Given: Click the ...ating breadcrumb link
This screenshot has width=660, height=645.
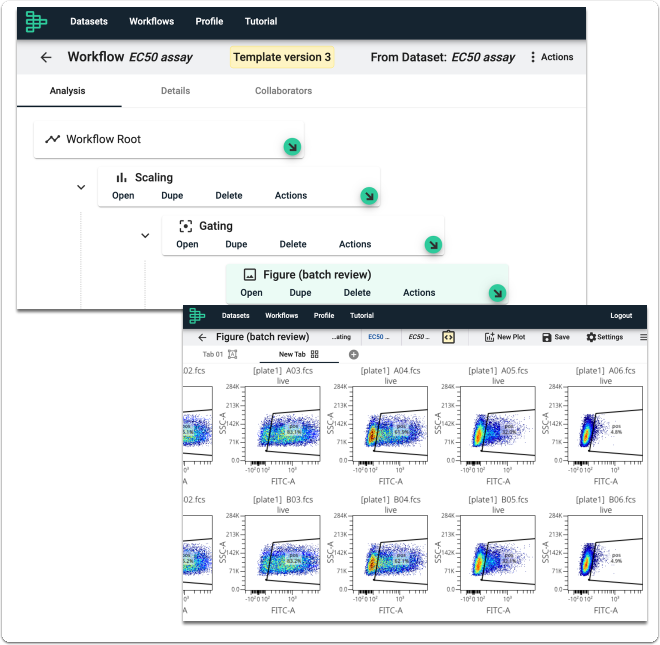Looking at the screenshot, I should click(341, 337).
